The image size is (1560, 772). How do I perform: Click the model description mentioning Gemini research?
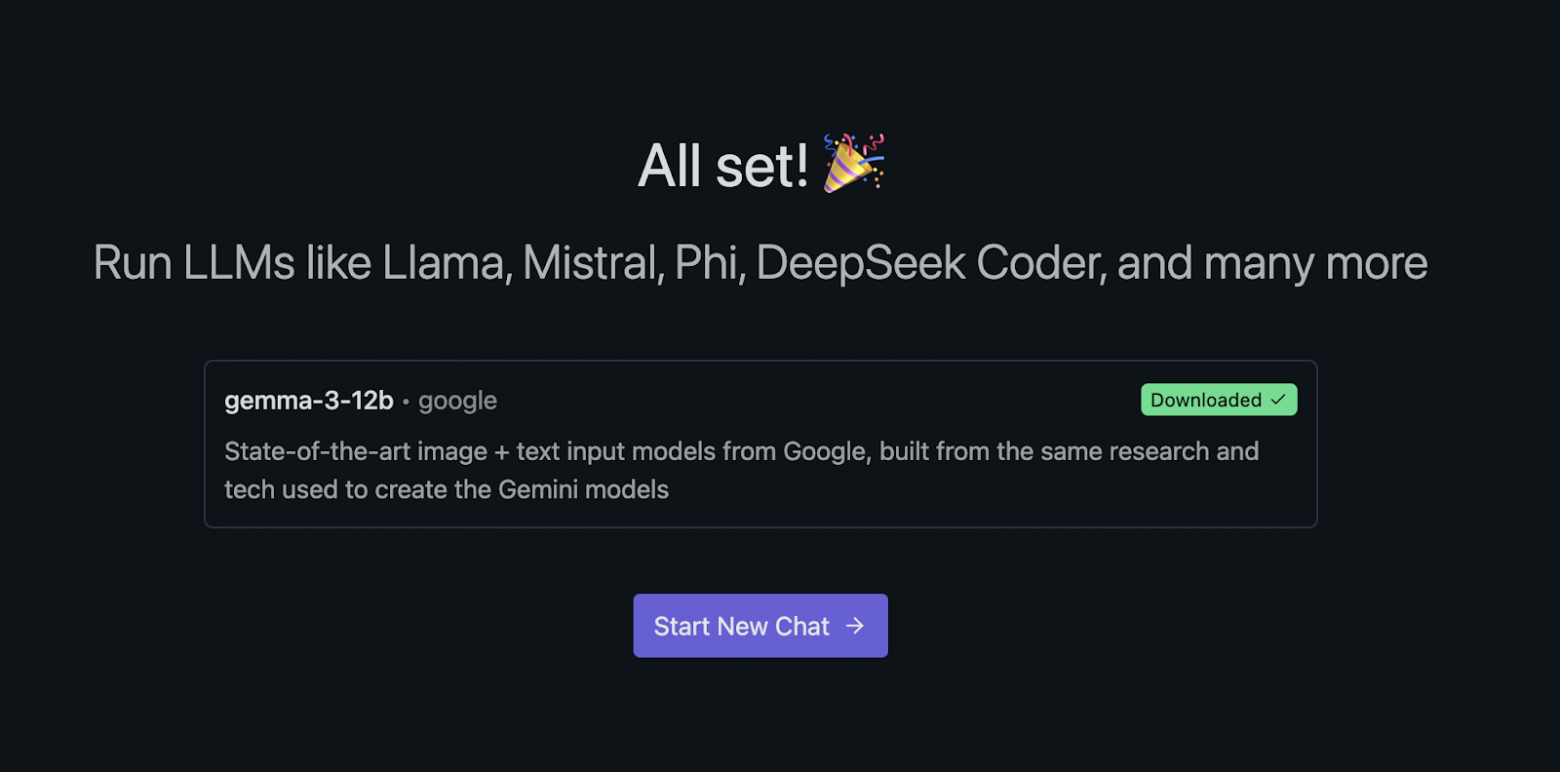coord(740,470)
